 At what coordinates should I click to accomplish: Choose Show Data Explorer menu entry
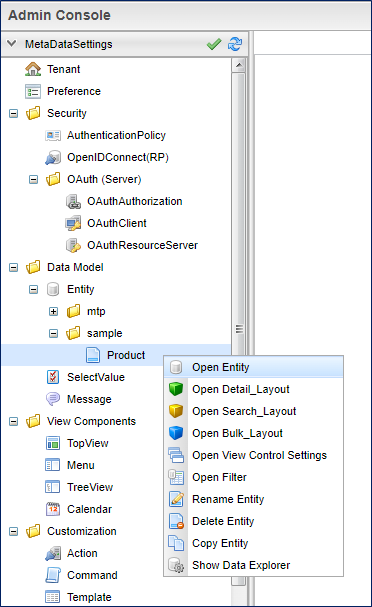[254, 566]
